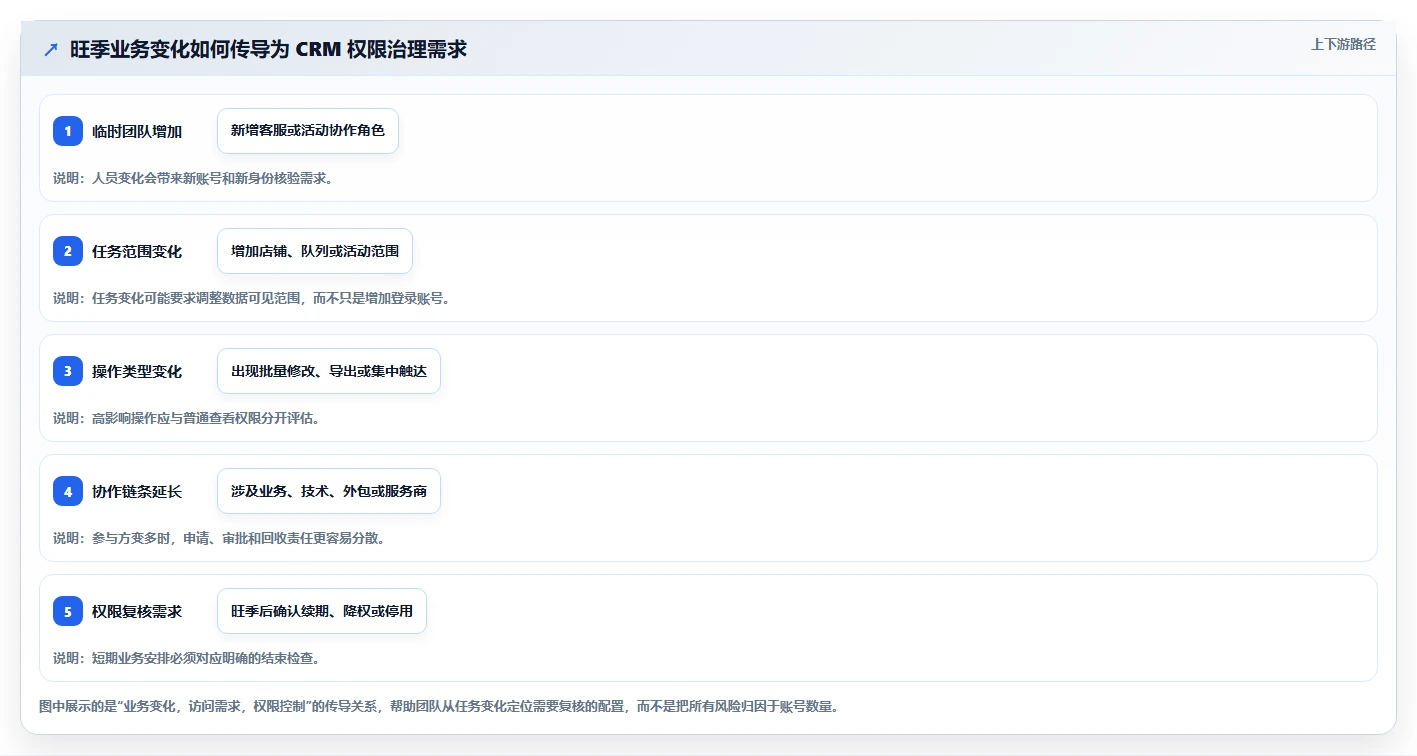1417x756 pixels.
Task: Click the step 3 number badge
Action: click(x=68, y=371)
